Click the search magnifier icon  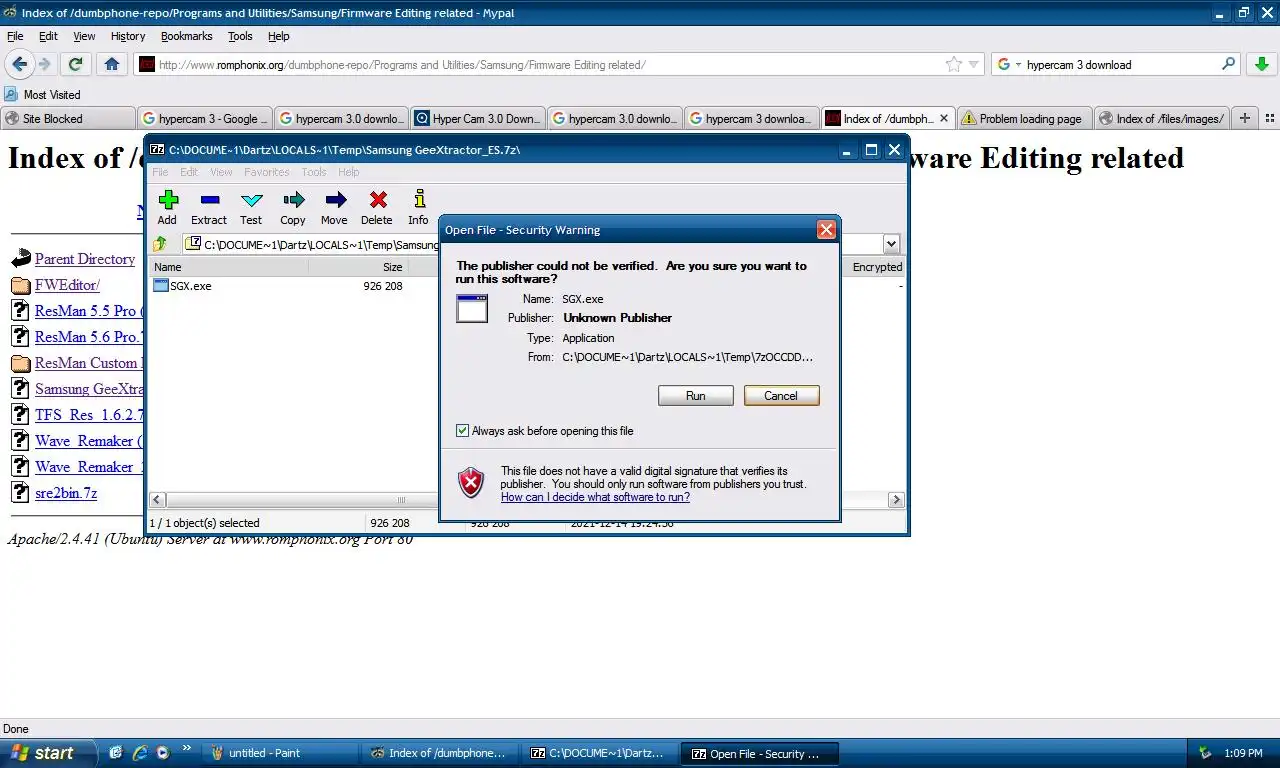point(1229,64)
